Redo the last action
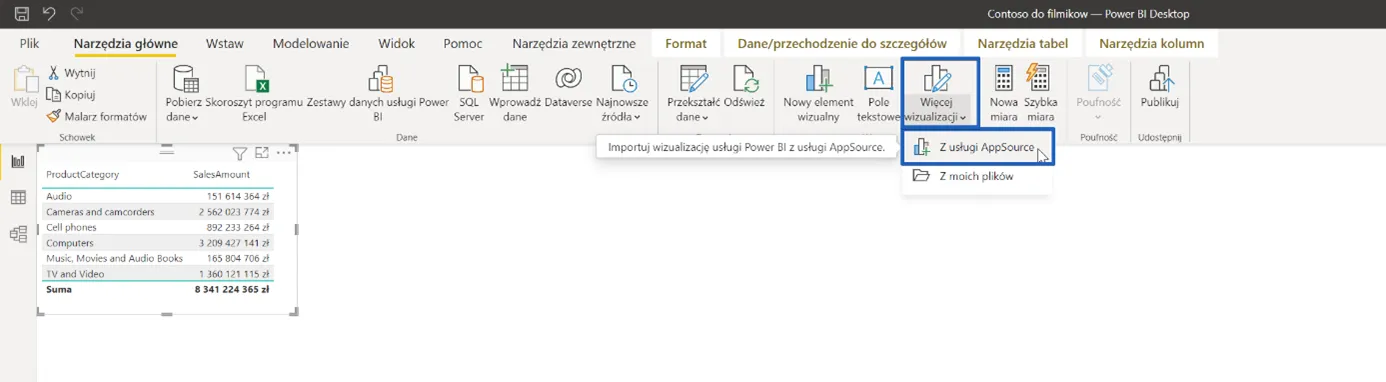Screen dimensions: 1386x382 [77, 14]
